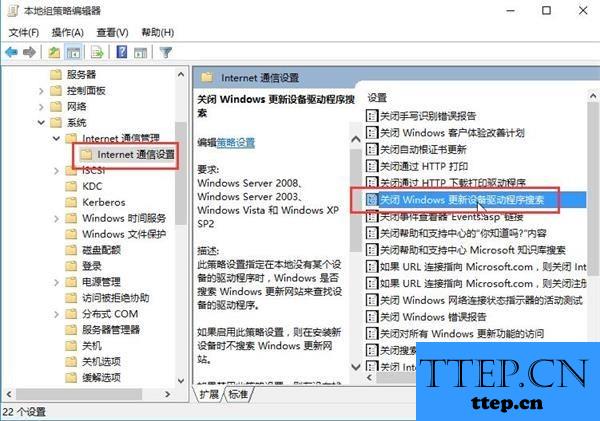The image size is (600, 421).
Task: Expand the 分布式 COM node
Action: point(57,314)
